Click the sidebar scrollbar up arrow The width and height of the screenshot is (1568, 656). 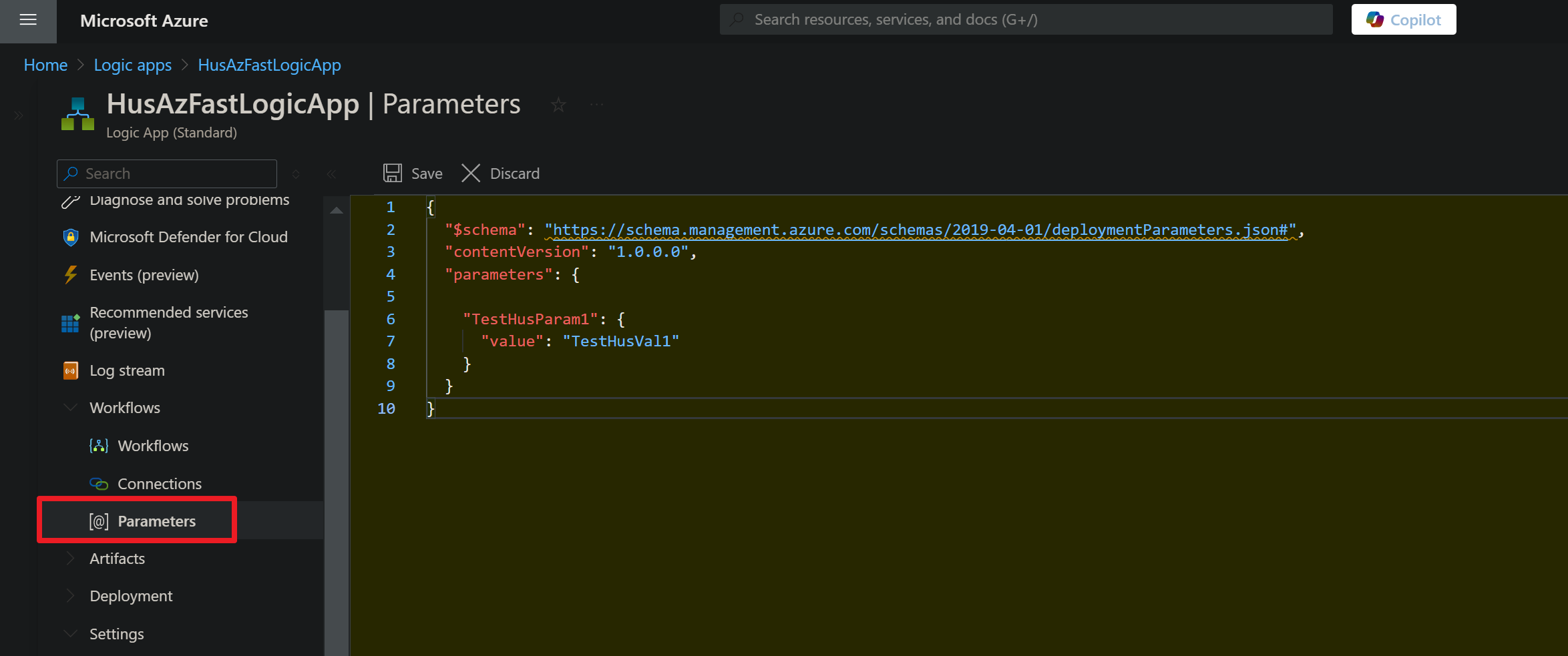[x=337, y=210]
